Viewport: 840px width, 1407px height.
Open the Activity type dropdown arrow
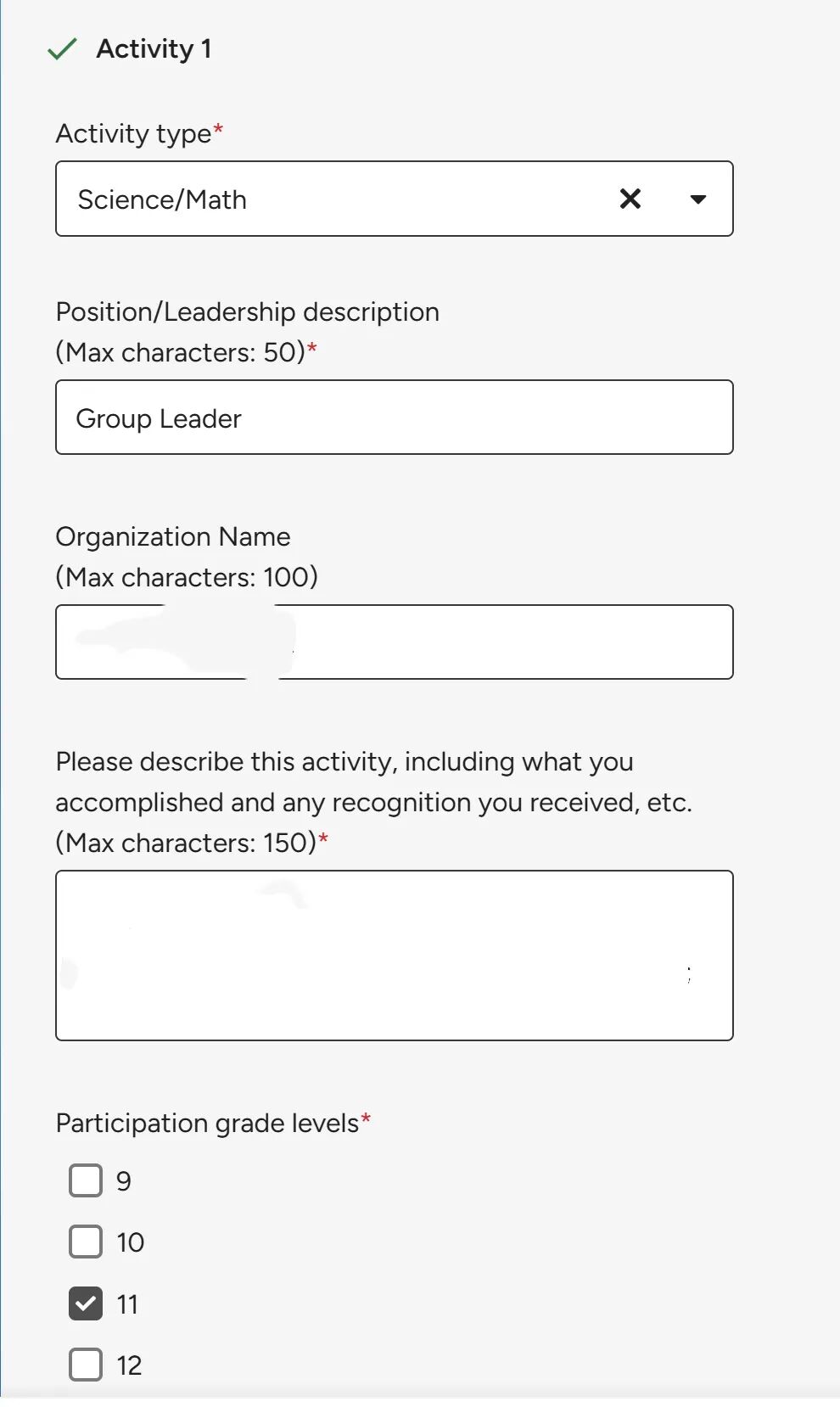point(698,199)
